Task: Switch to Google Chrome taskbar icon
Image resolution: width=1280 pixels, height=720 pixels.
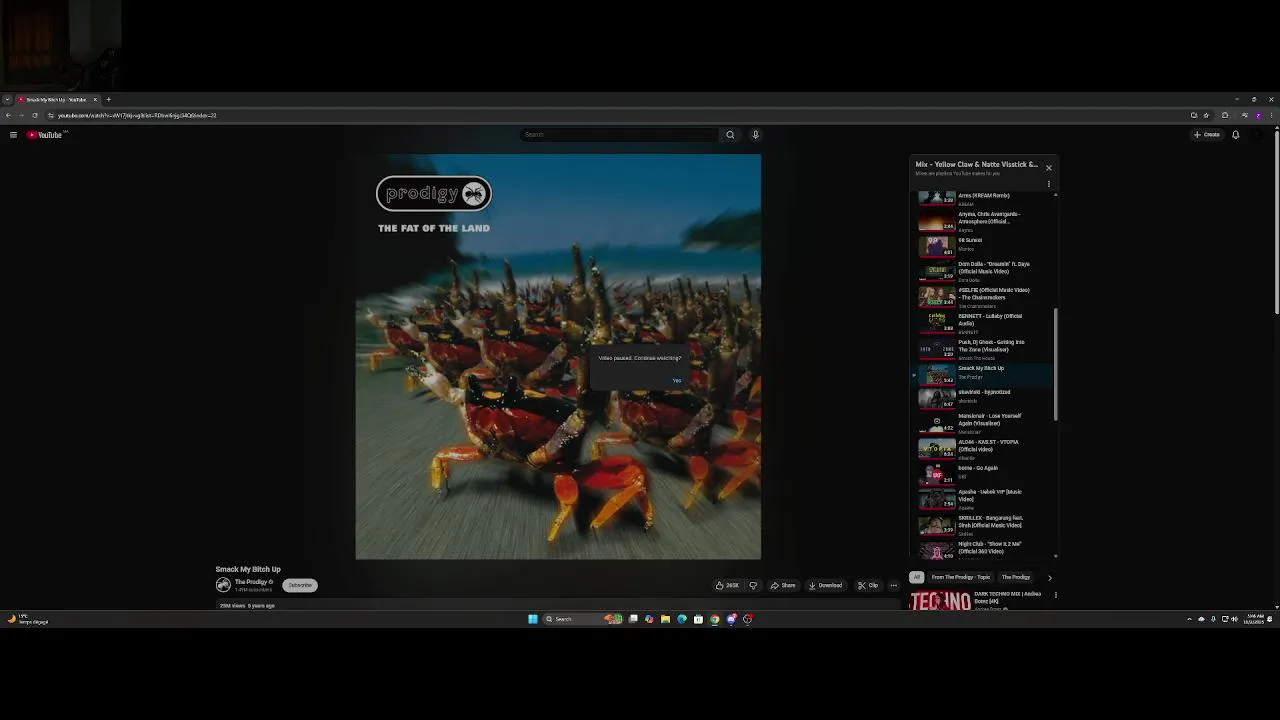Action: point(714,619)
